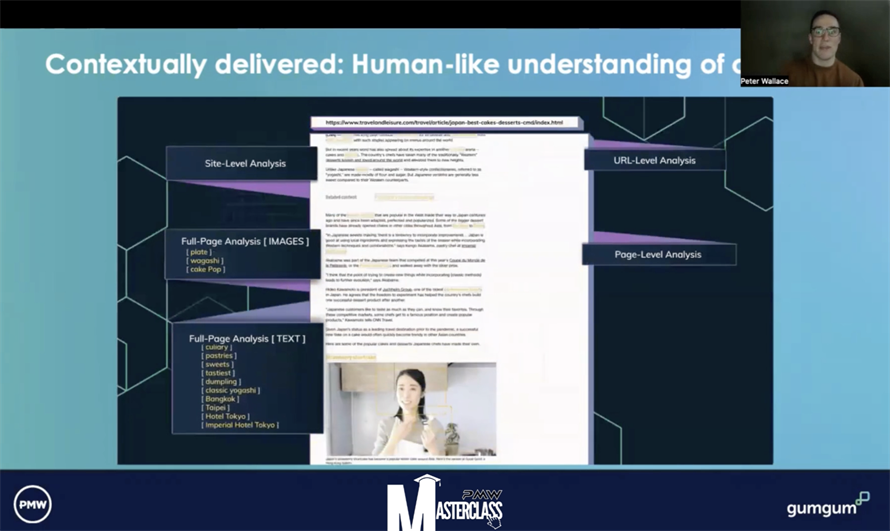Select the [ wagashi ] image tag
This screenshot has height=531, width=890.
point(207,260)
